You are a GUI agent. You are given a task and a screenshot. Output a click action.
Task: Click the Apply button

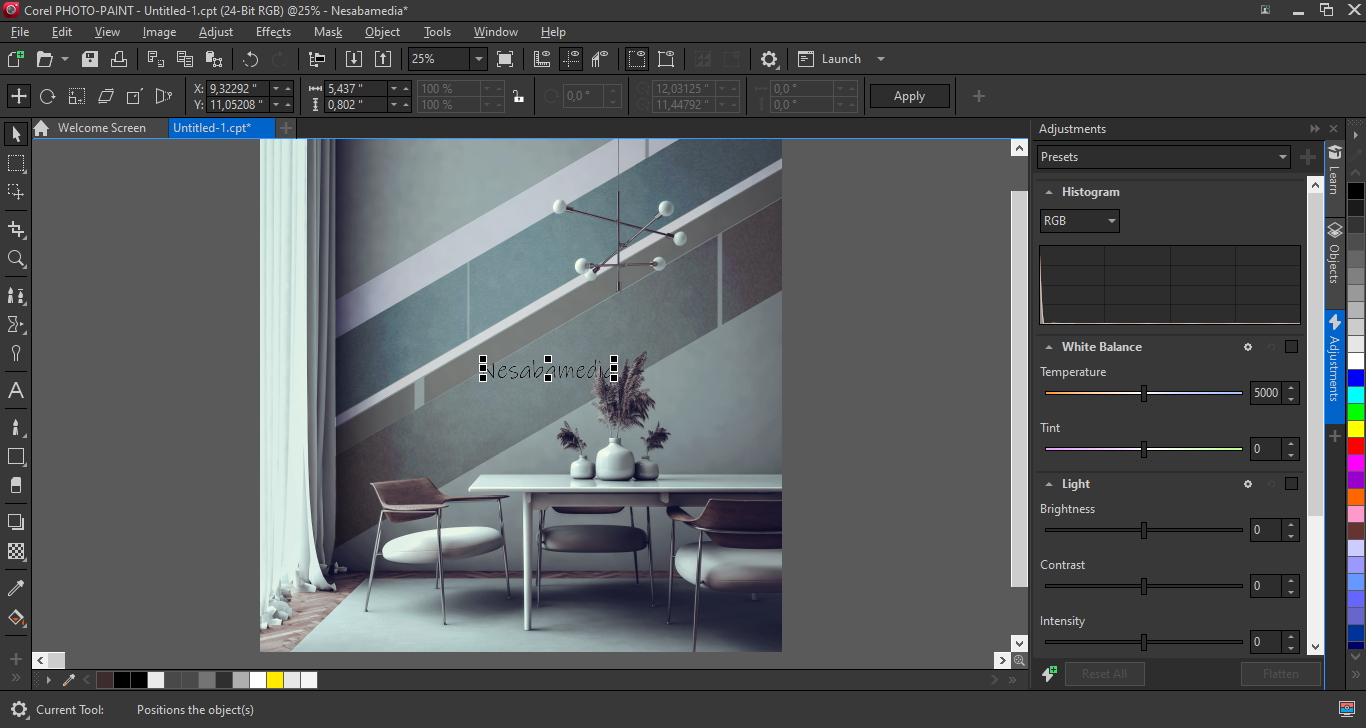pyautogui.click(x=909, y=96)
